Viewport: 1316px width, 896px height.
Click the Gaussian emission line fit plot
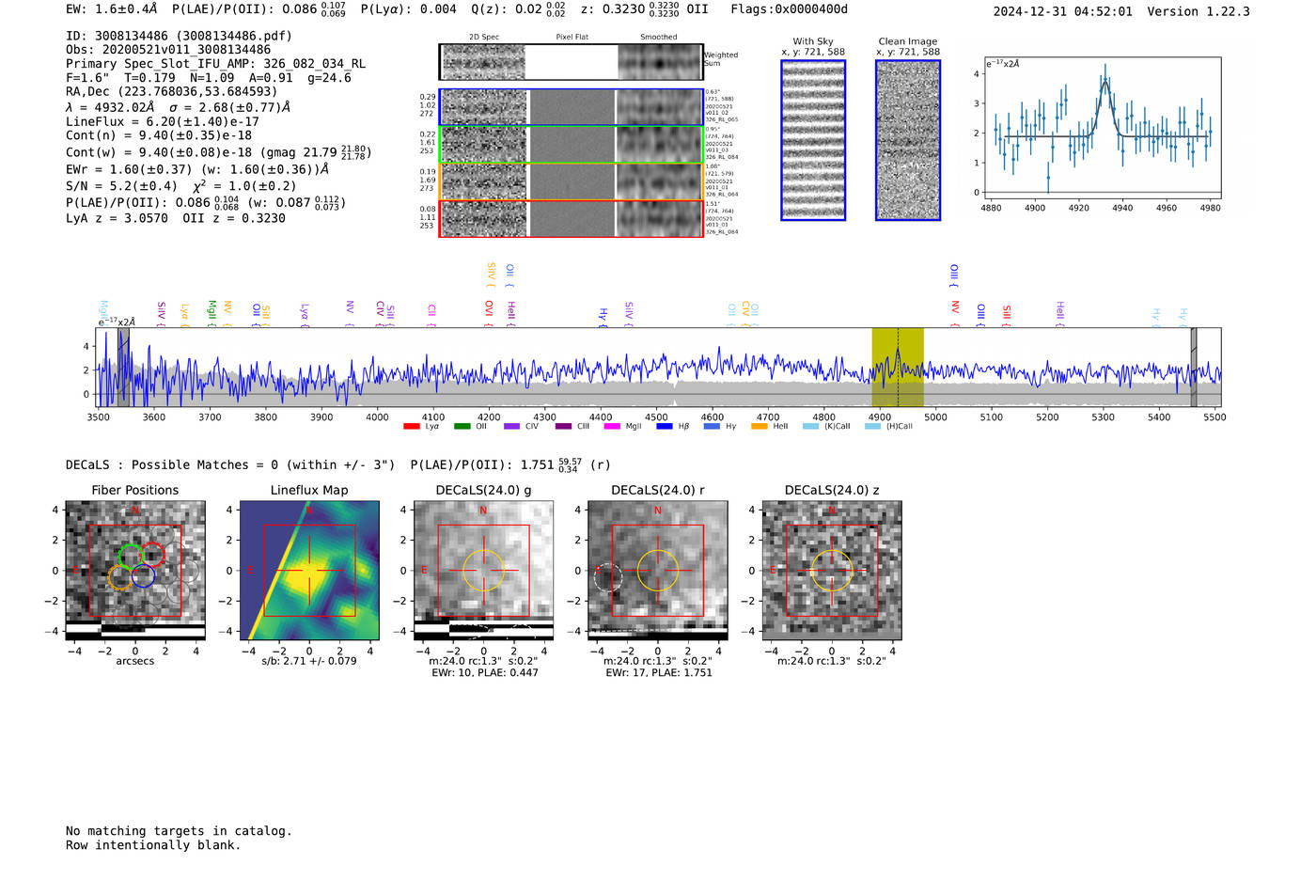[1102, 129]
